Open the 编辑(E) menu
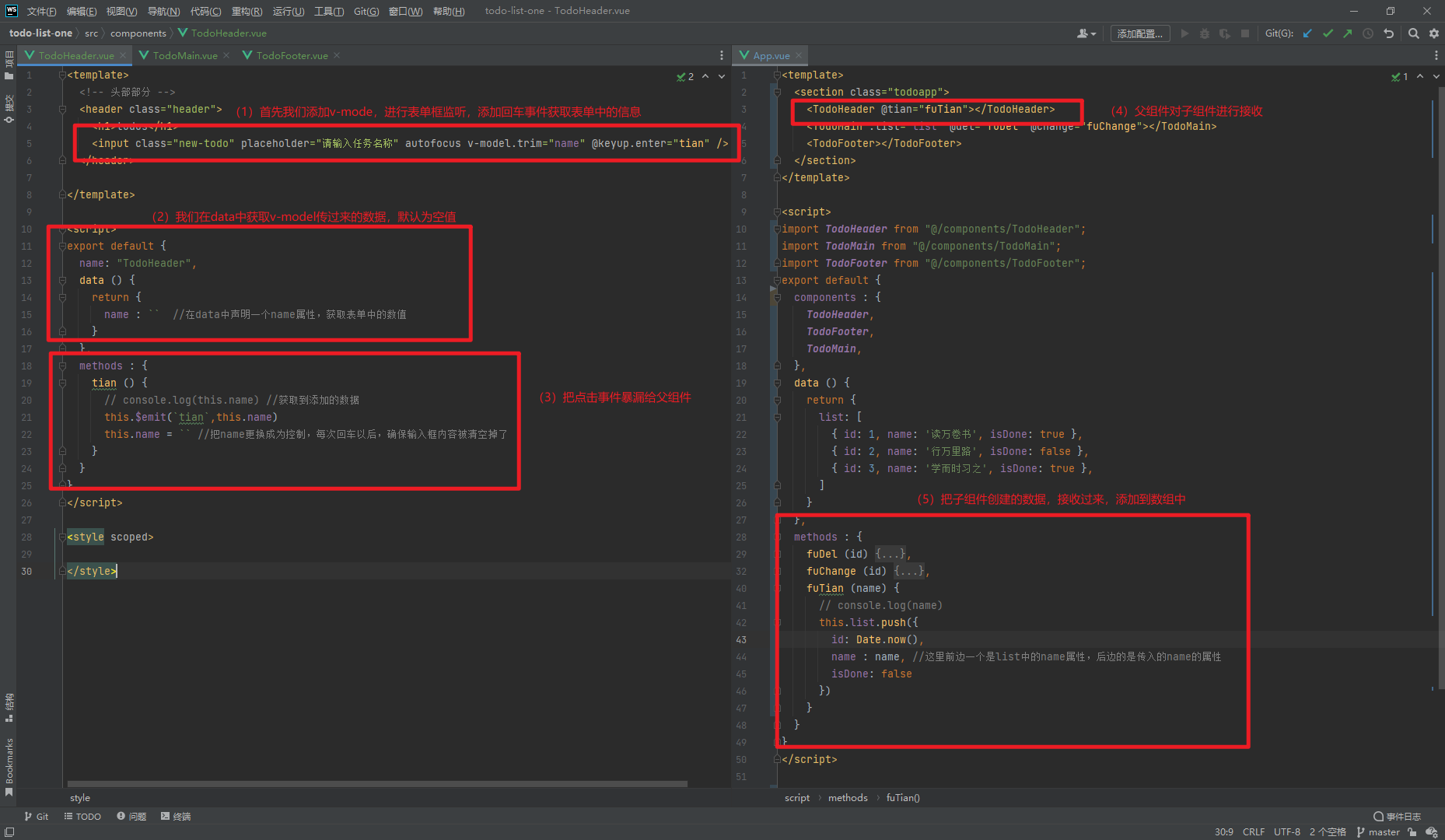Image resolution: width=1445 pixels, height=840 pixels. point(82,11)
